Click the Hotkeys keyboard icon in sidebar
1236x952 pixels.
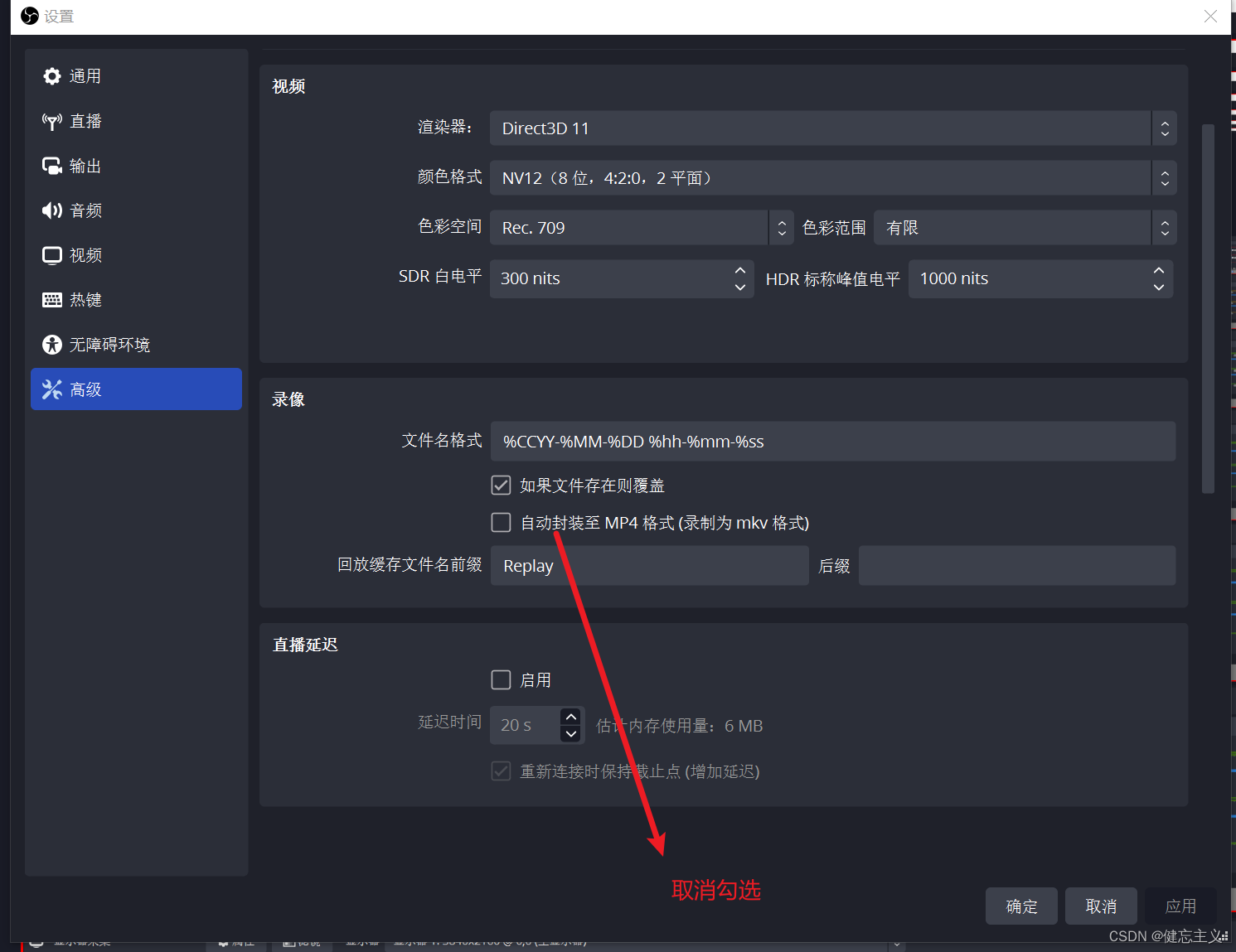(52, 300)
